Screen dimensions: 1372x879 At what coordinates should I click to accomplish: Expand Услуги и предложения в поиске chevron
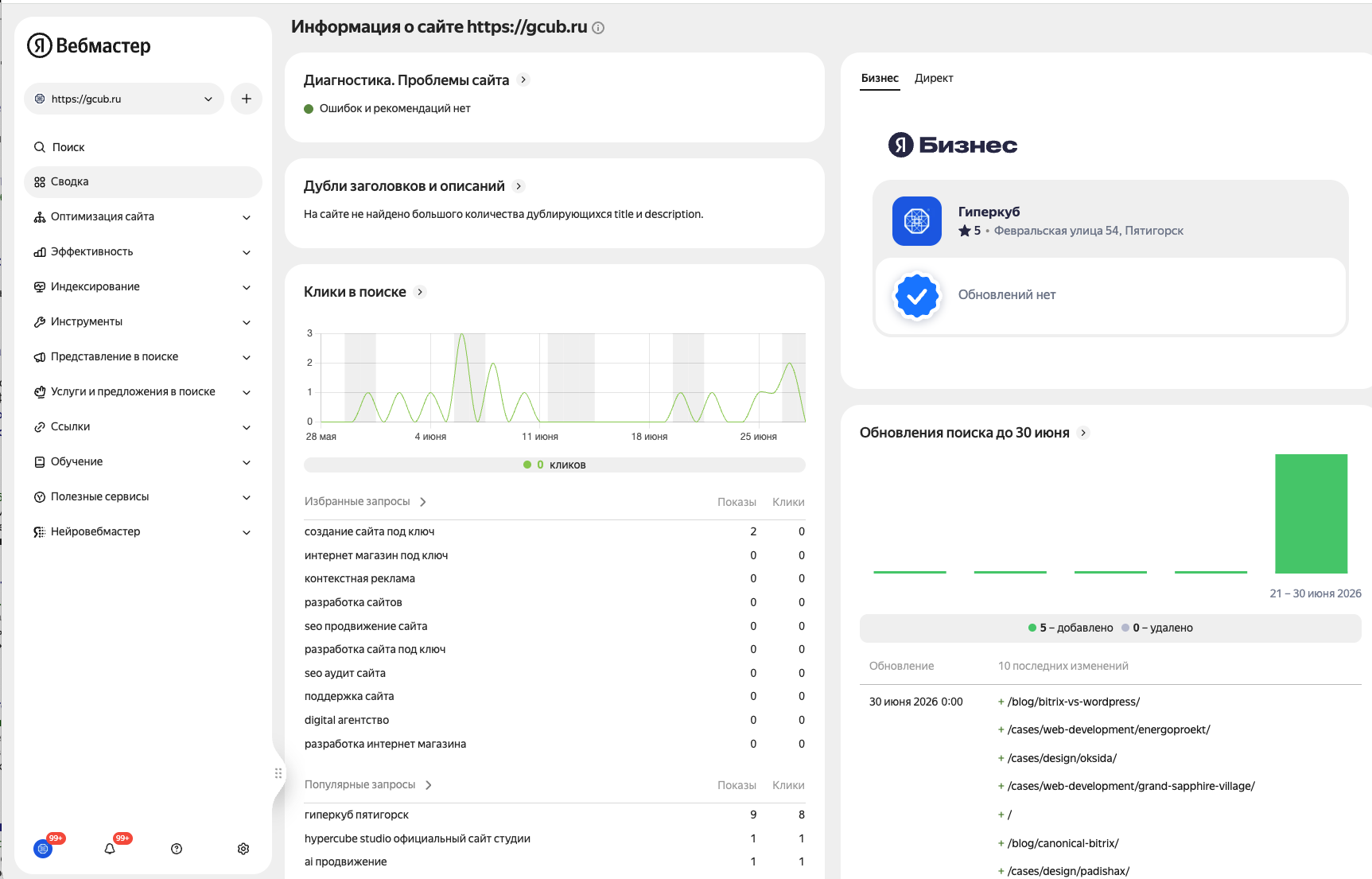247,392
